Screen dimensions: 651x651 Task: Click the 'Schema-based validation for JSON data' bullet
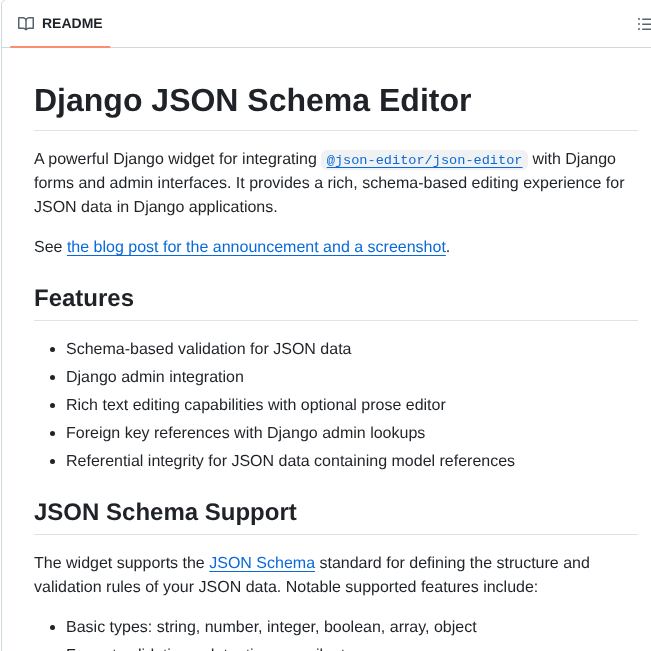[x=208, y=349]
